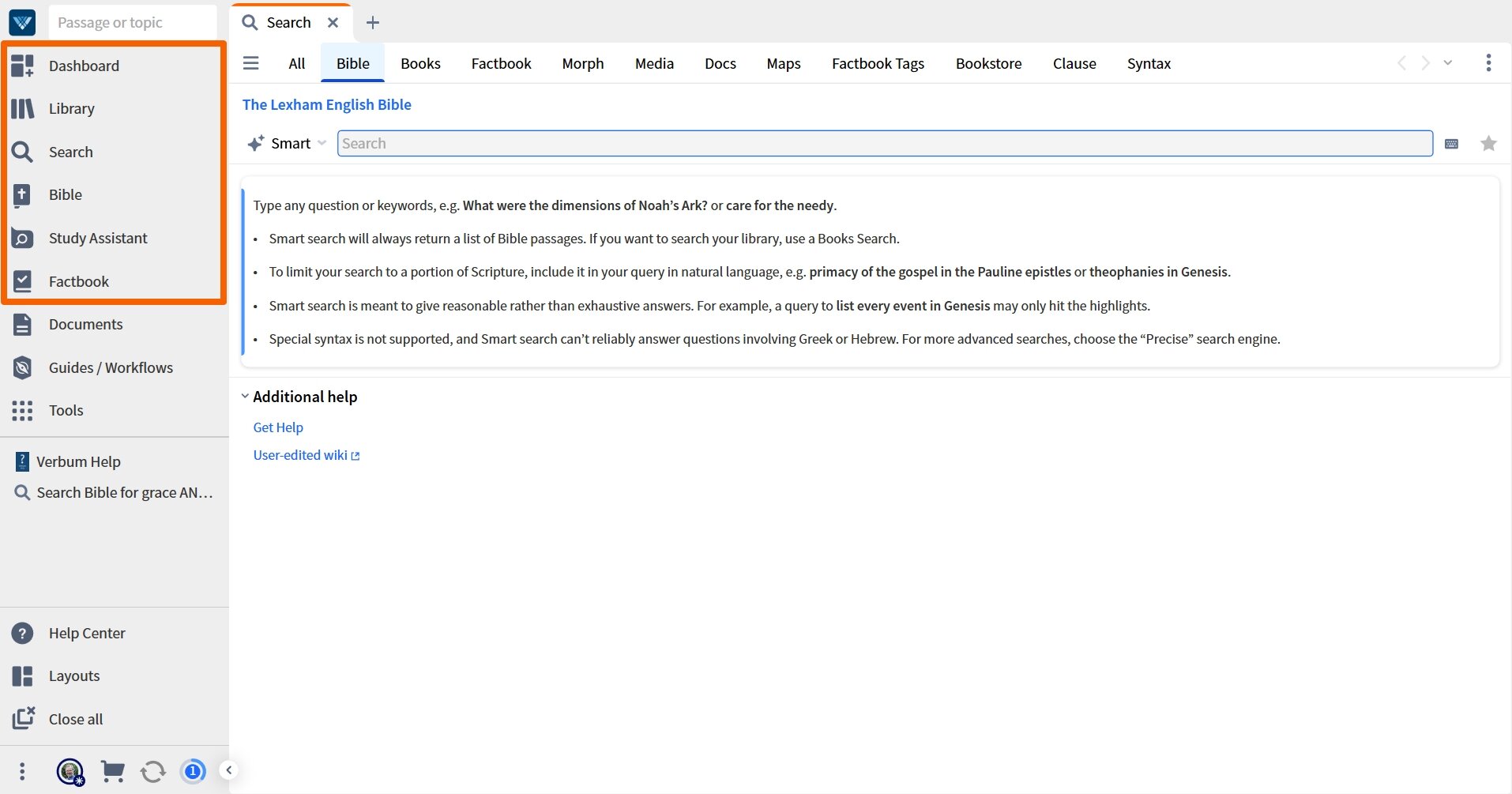
Task: Click the Verbum logo icon
Action: tap(22, 22)
